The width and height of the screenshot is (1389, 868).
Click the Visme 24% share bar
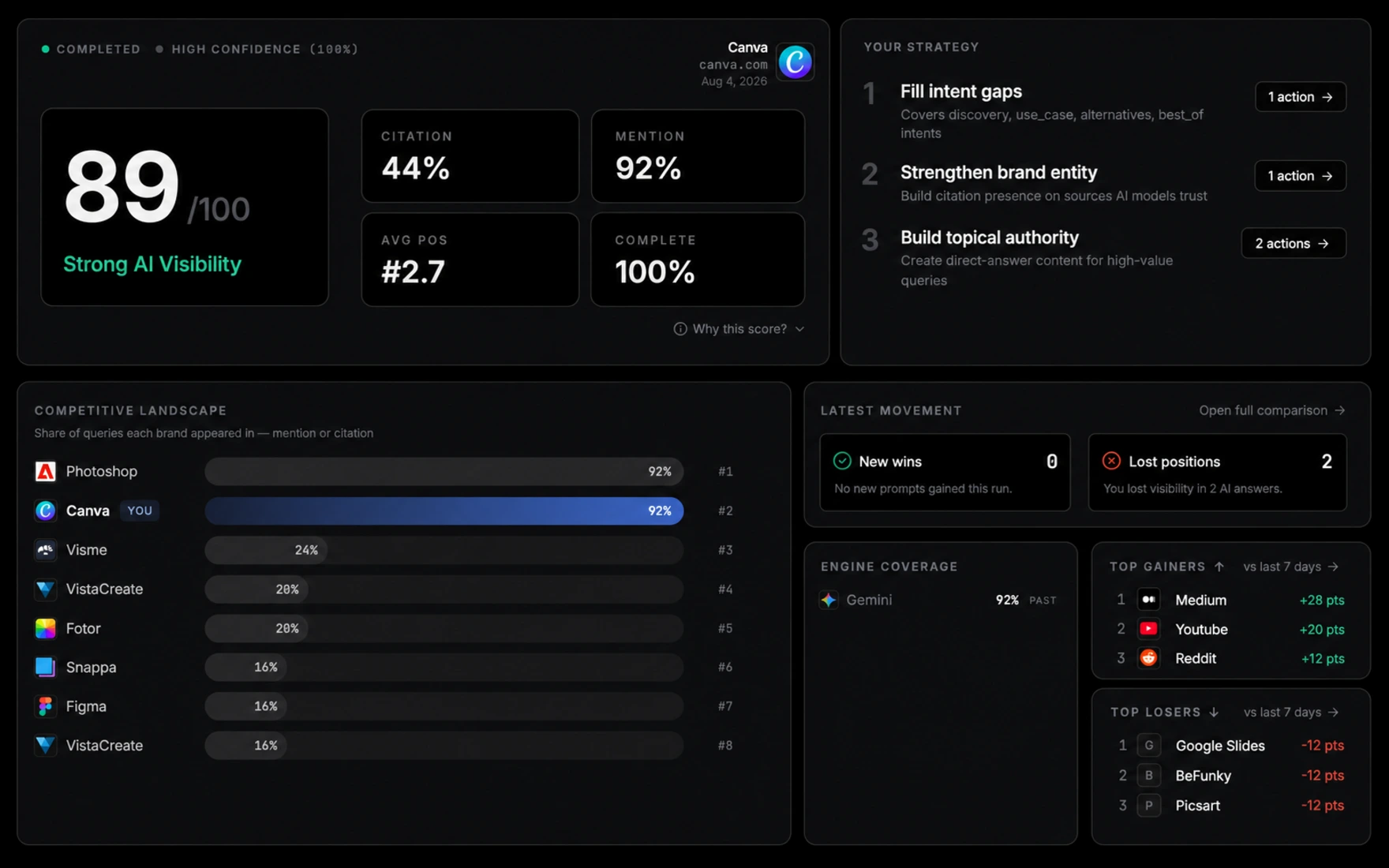click(266, 550)
